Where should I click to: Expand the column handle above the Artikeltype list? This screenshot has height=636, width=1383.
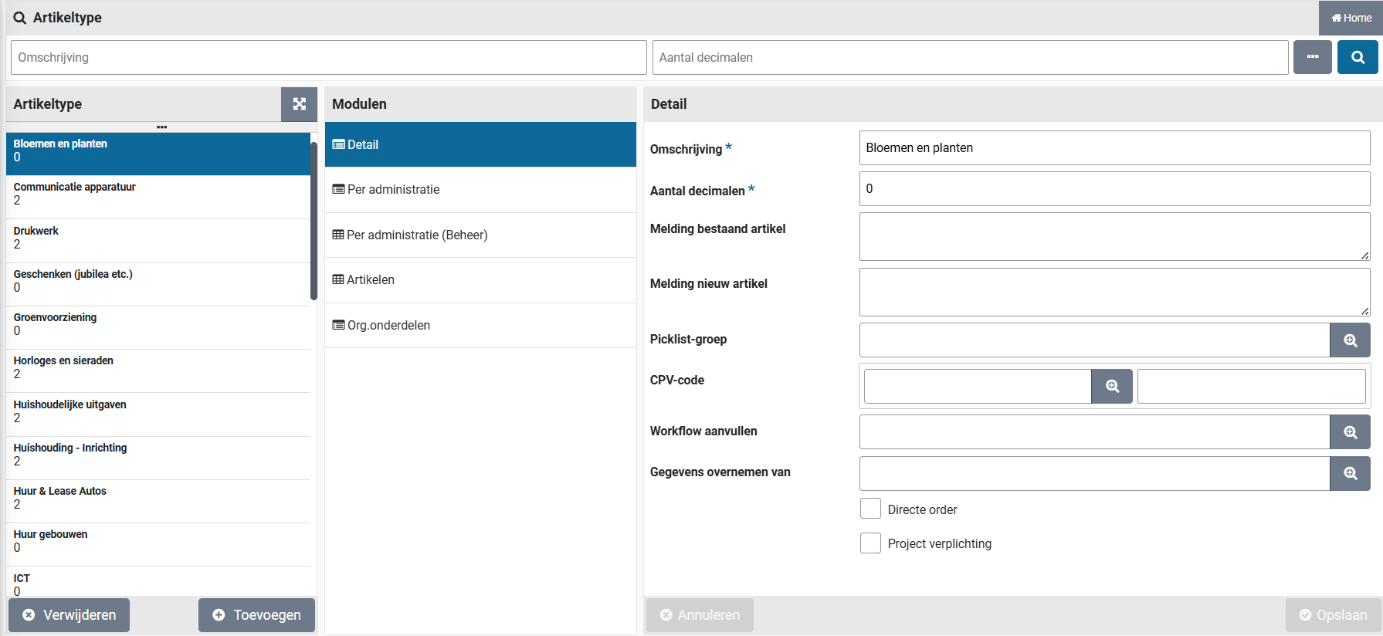coord(161,127)
